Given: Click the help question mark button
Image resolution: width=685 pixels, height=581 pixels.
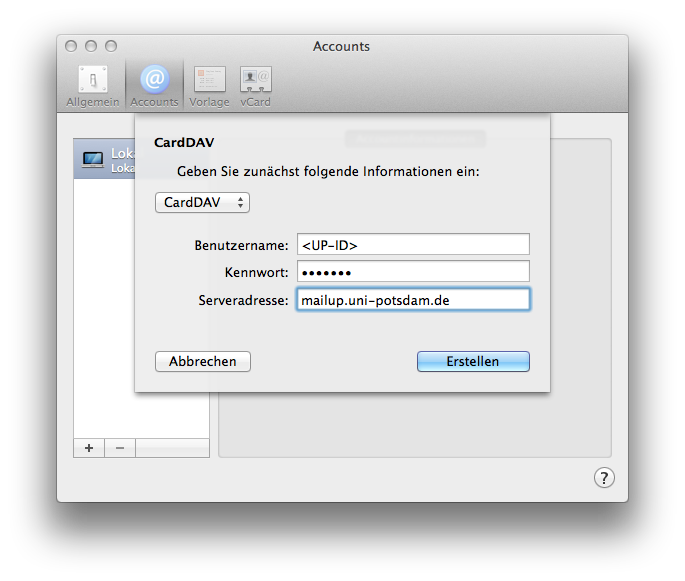Looking at the screenshot, I should point(604,477).
